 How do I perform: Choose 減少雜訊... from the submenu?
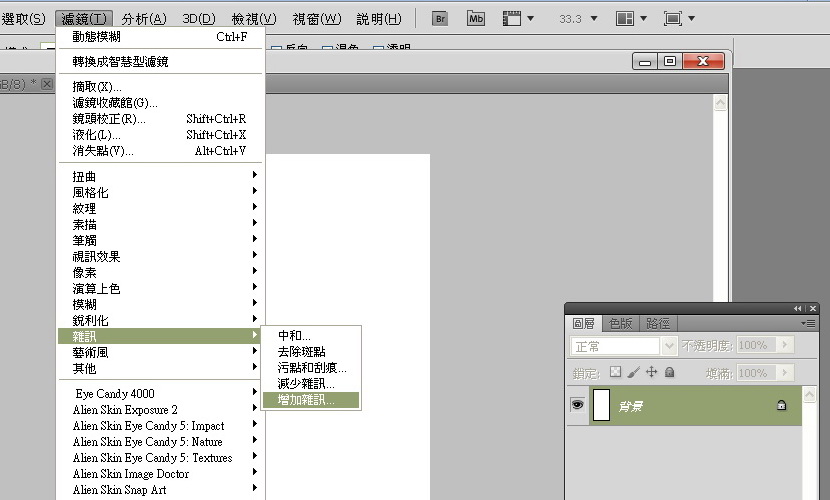point(311,384)
